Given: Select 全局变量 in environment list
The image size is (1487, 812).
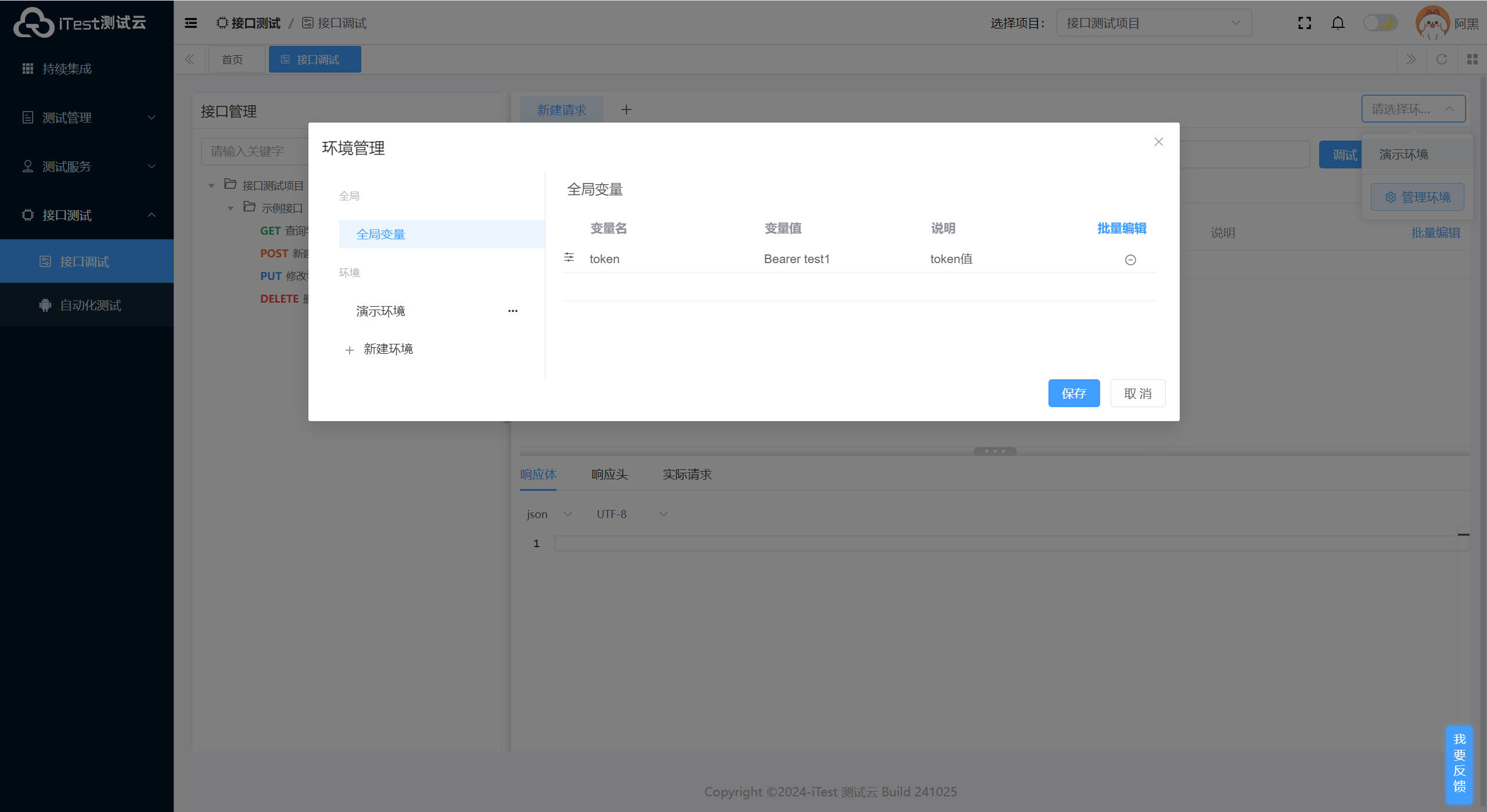Looking at the screenshot, I should click(381, 235).
